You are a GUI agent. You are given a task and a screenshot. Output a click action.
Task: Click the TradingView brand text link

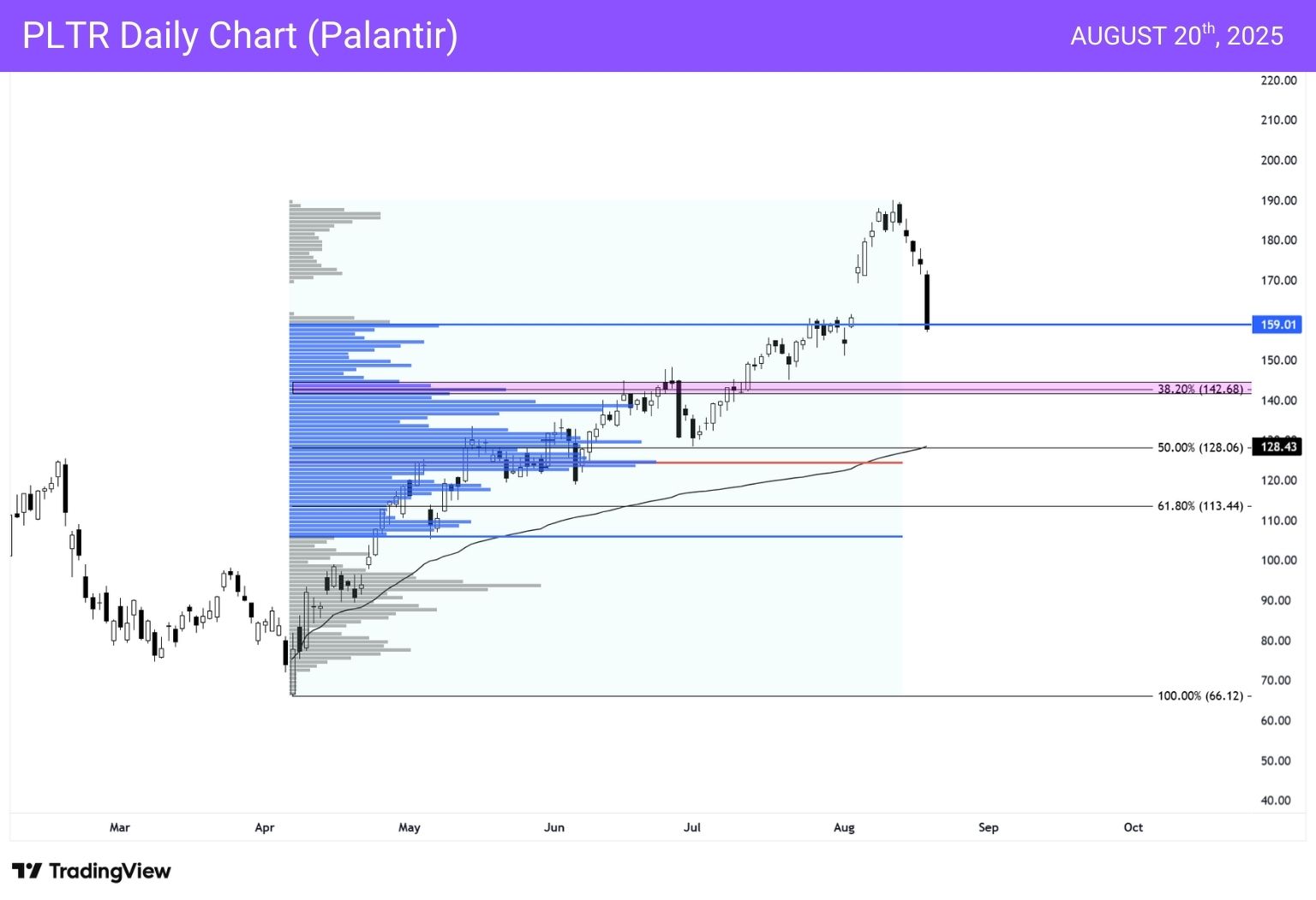tap(110, 871)
